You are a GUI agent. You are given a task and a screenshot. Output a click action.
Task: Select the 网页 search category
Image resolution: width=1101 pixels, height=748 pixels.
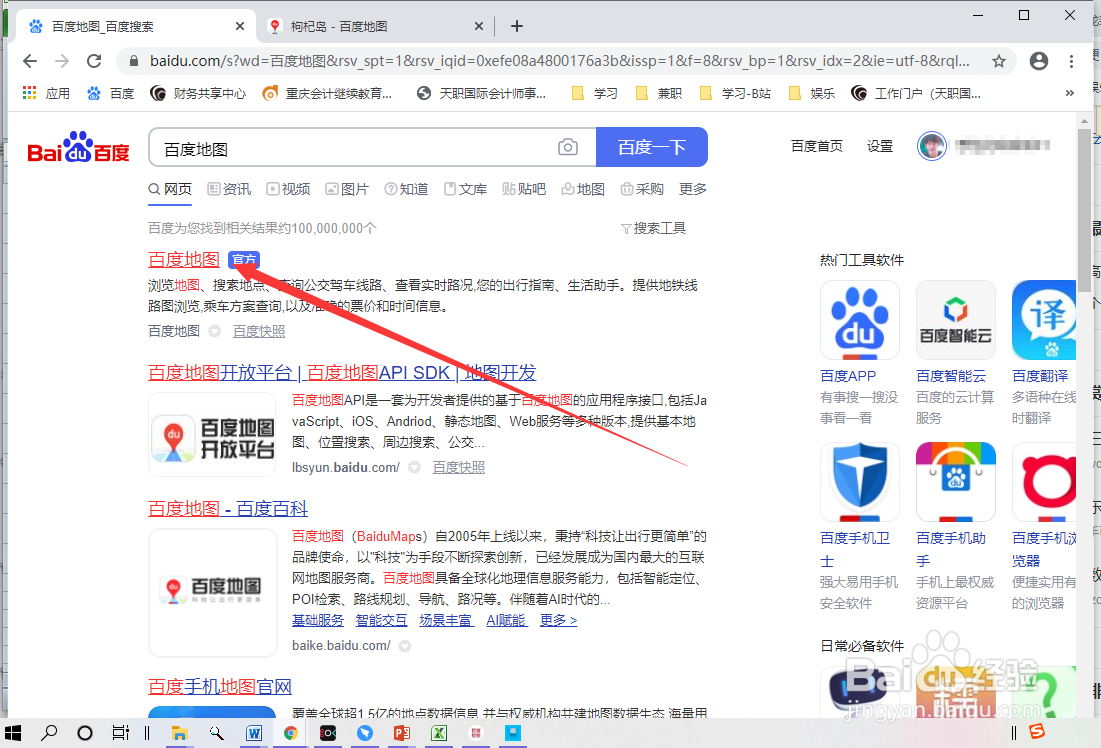170,188
